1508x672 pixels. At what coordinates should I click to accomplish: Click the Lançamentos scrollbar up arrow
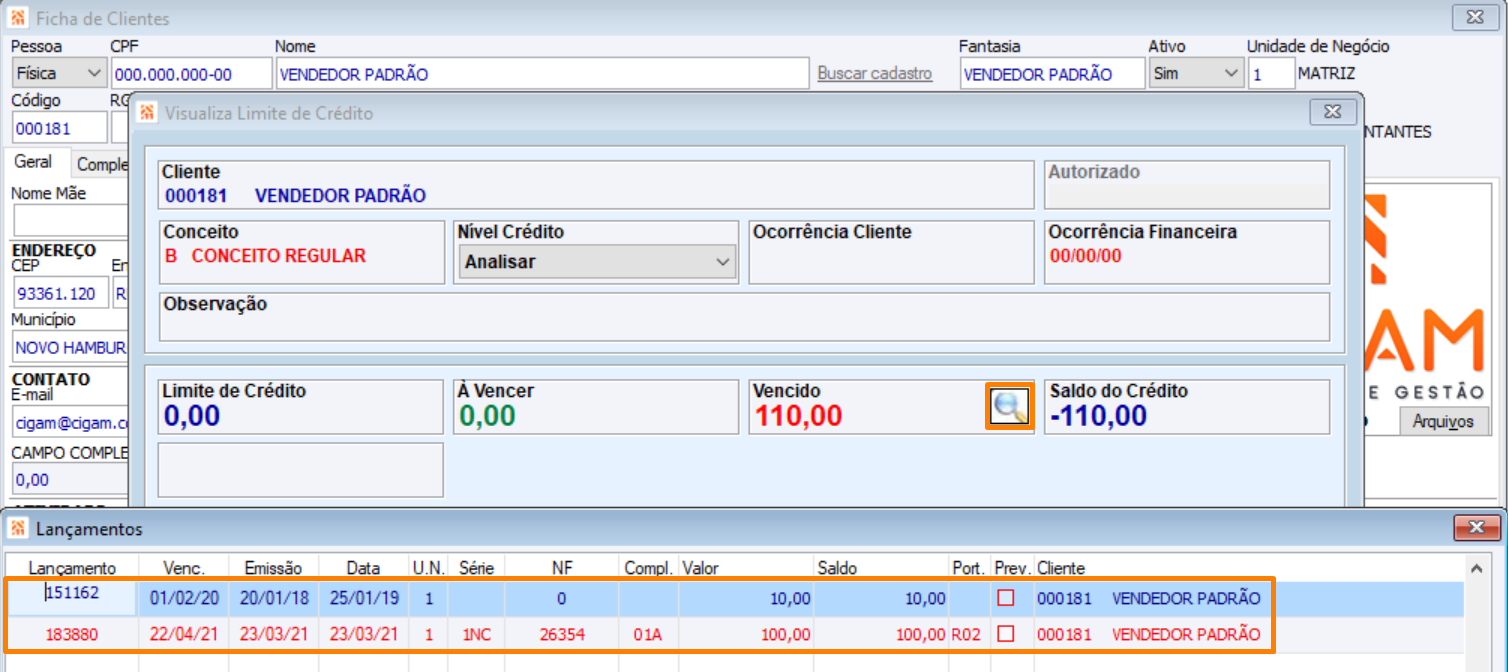tap(1478, 567)
